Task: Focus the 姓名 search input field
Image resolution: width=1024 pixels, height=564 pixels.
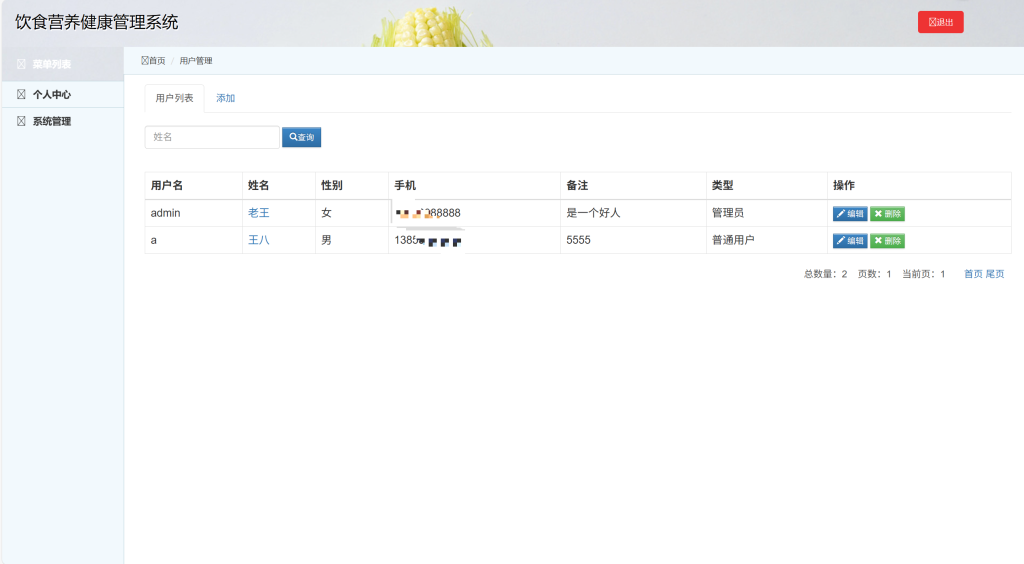Action: (212, 137)
